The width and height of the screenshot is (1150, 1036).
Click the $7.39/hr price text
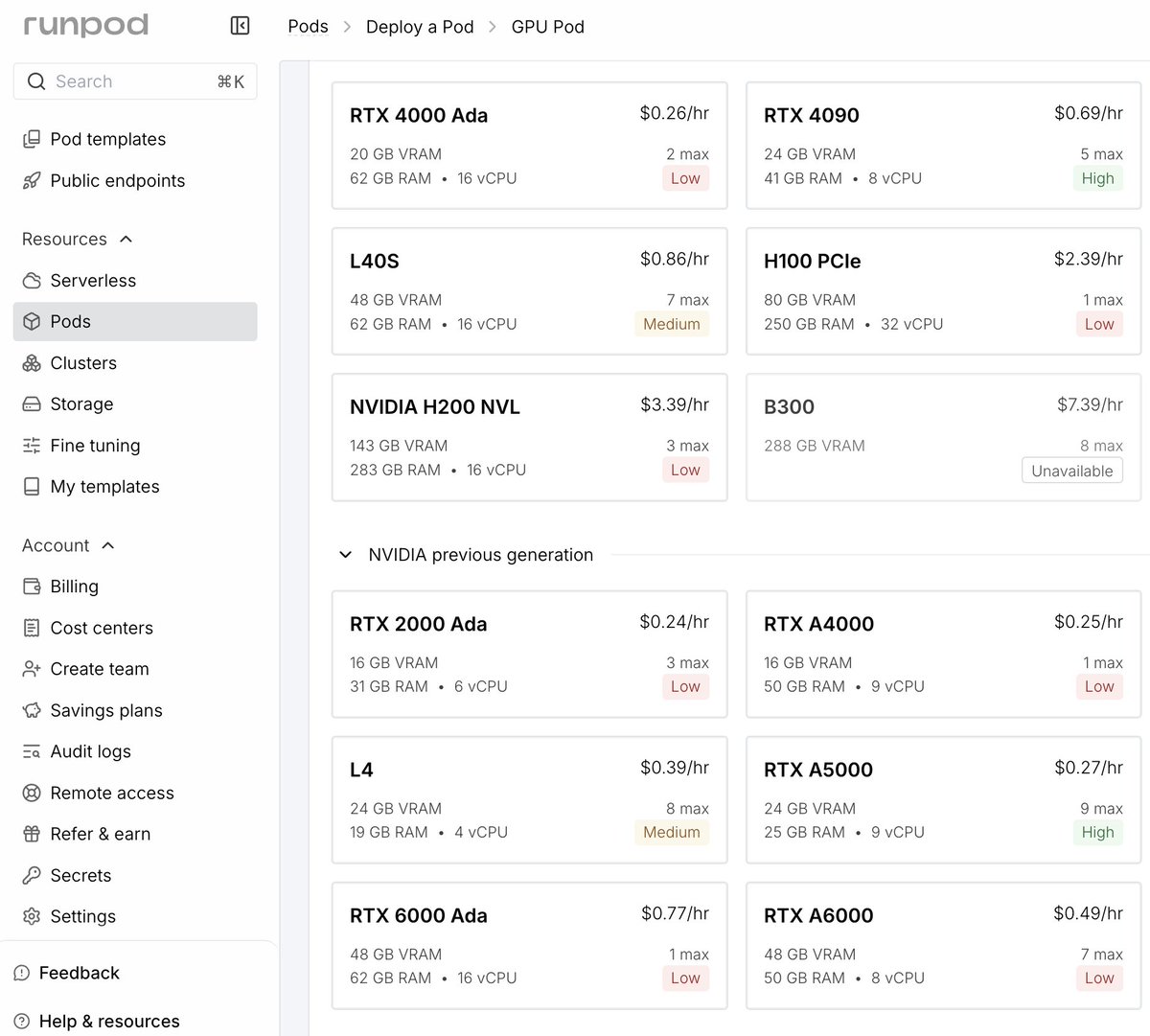[x=1090, y=404]
